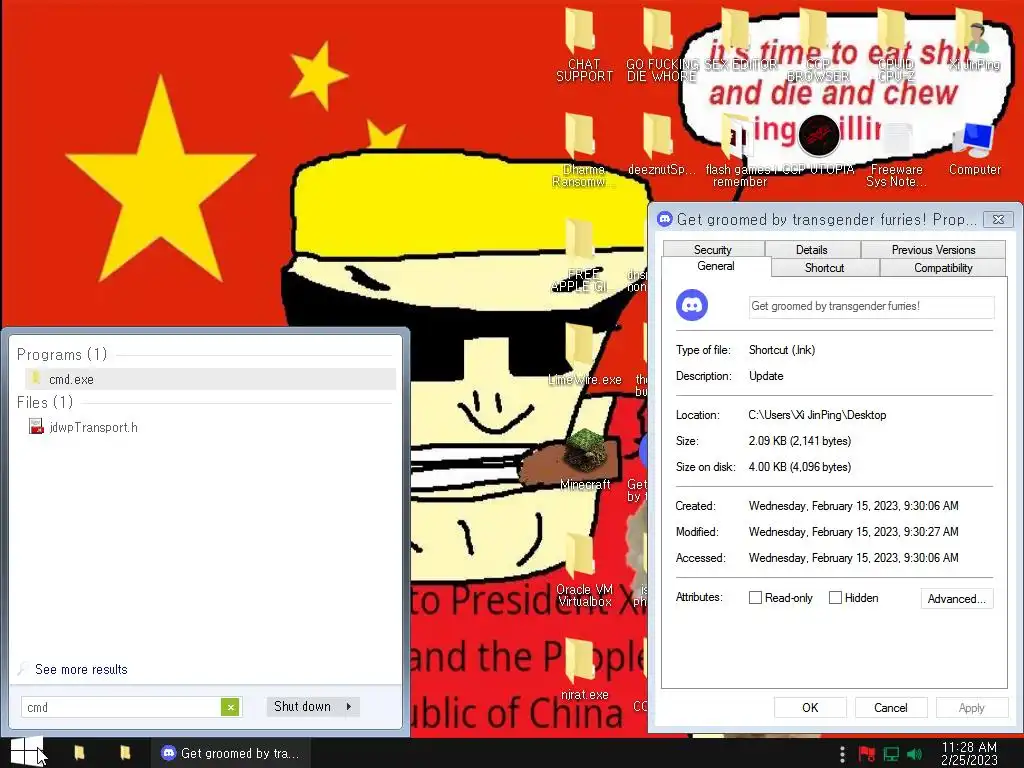Focus the Start menu search field
The height and width of the screenshot is (768, 1024).
coord(121,707)
